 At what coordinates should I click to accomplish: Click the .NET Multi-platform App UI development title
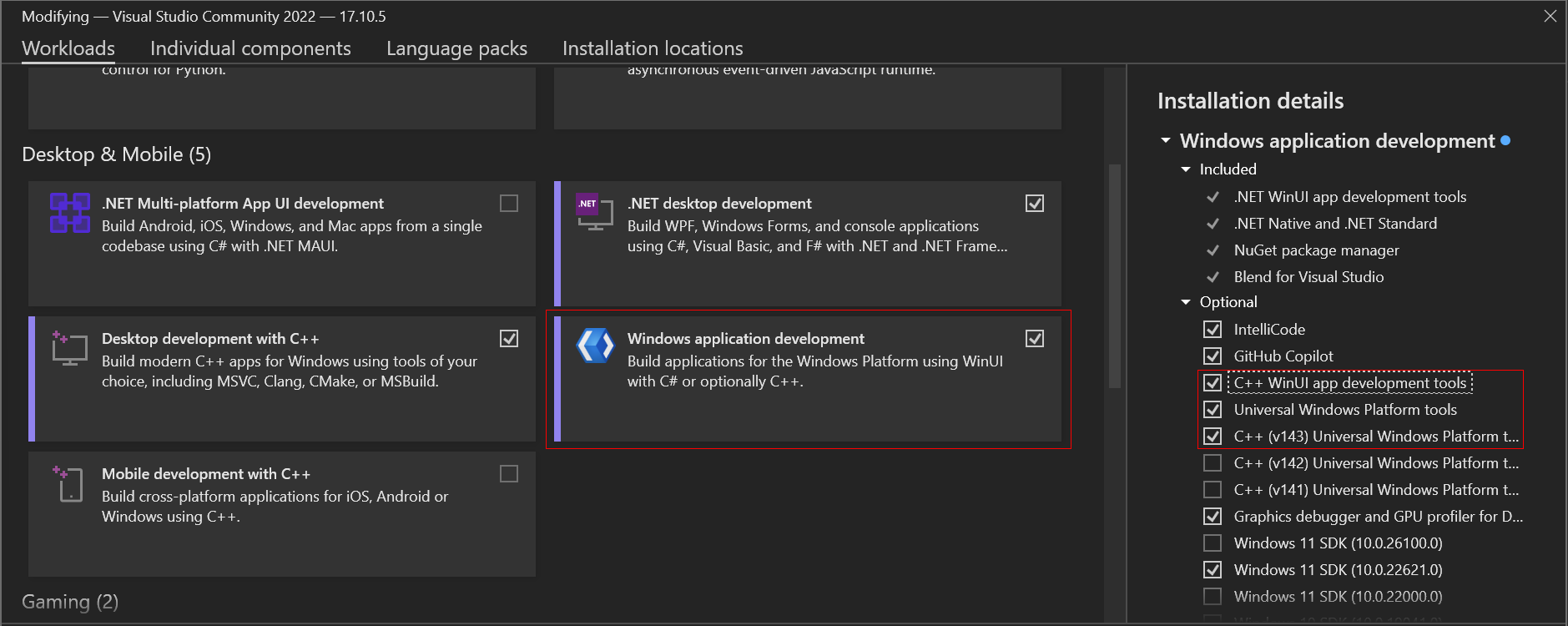243,204
